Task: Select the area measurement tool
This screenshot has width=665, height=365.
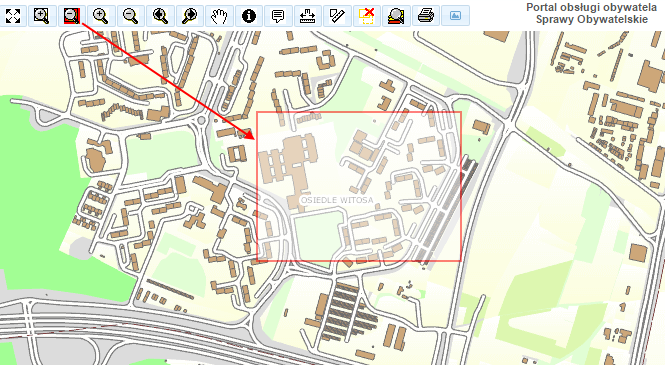Action: tap(337, 16)
